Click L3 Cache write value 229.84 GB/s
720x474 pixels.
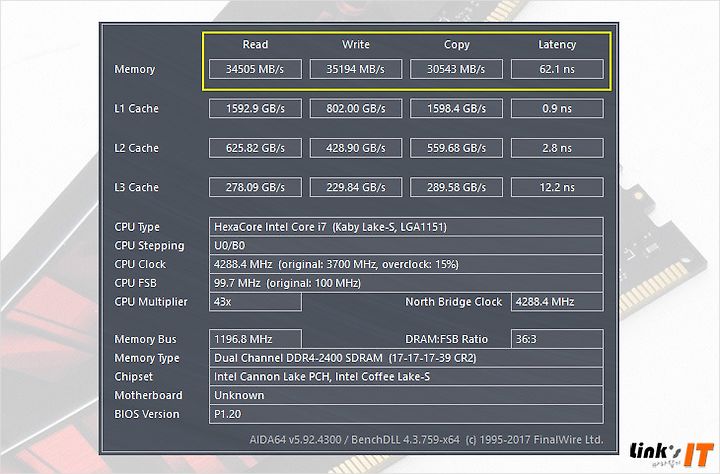pyautogui.click(x=356, y=187)
